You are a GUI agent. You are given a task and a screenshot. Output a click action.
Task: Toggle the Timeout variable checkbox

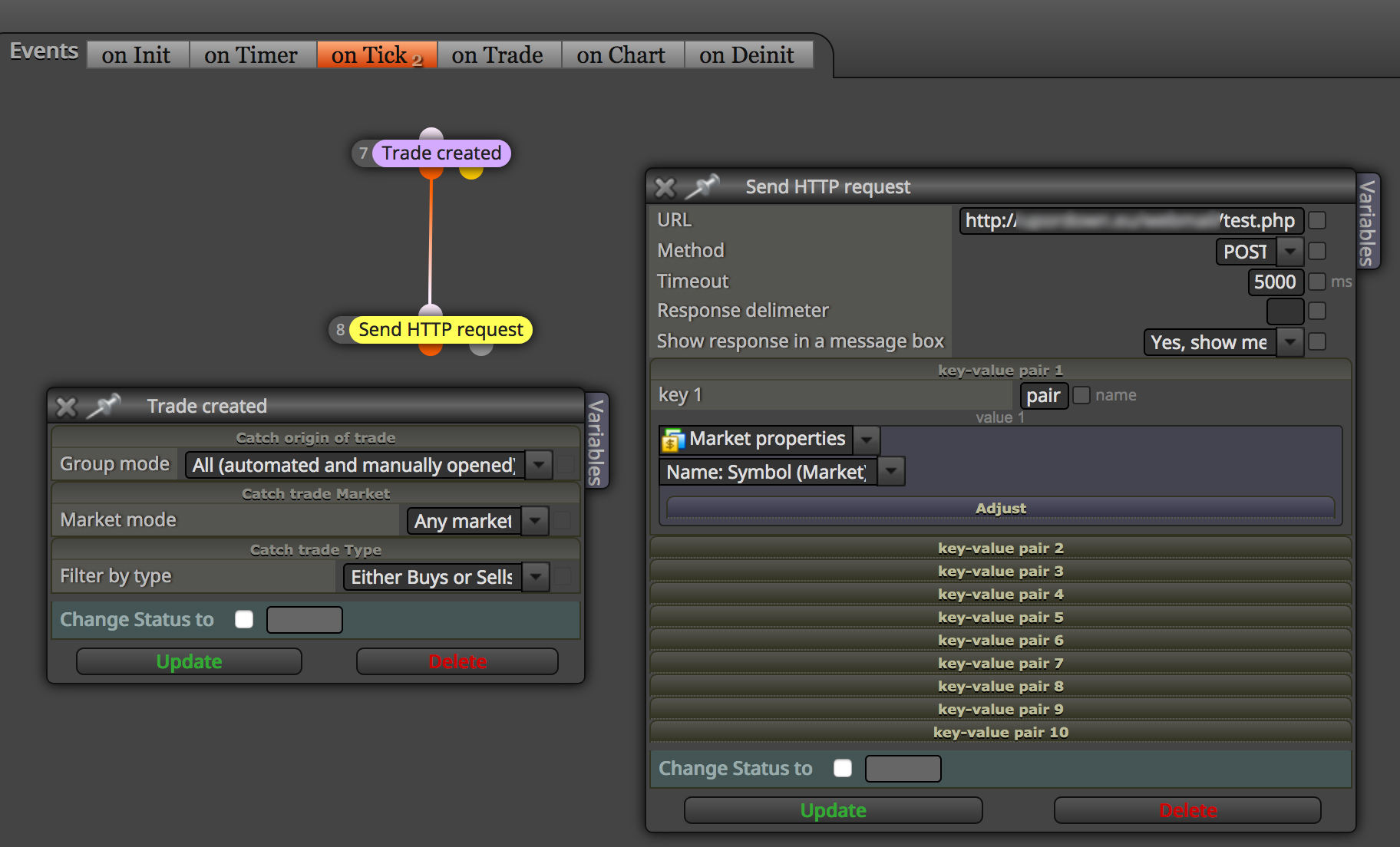(1317, 282)
